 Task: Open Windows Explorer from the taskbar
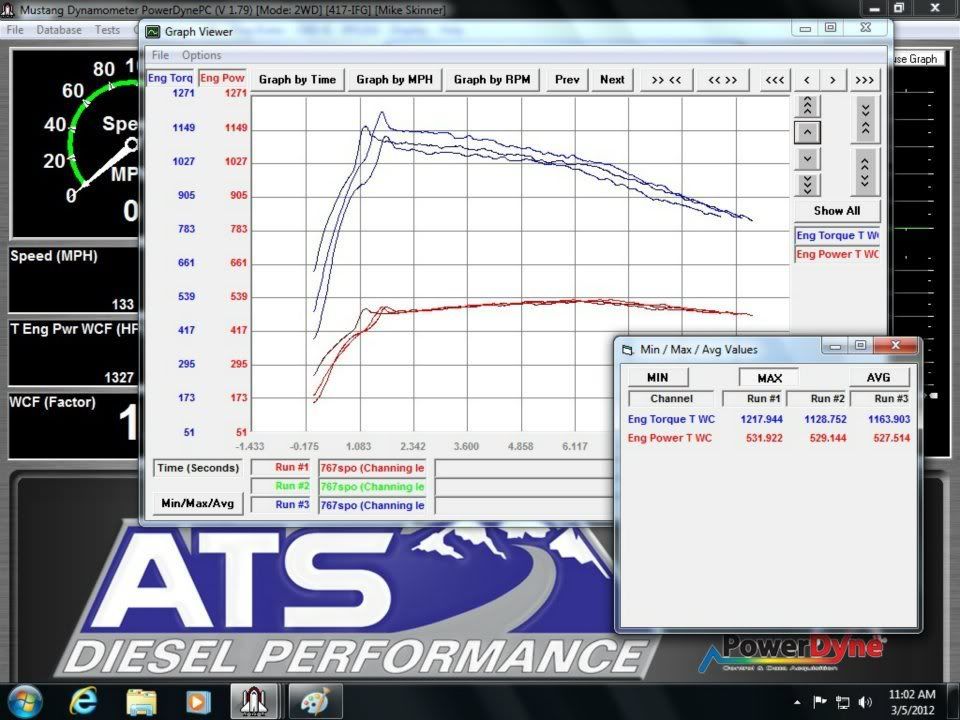pyautogui.click(x=141, y=702)
